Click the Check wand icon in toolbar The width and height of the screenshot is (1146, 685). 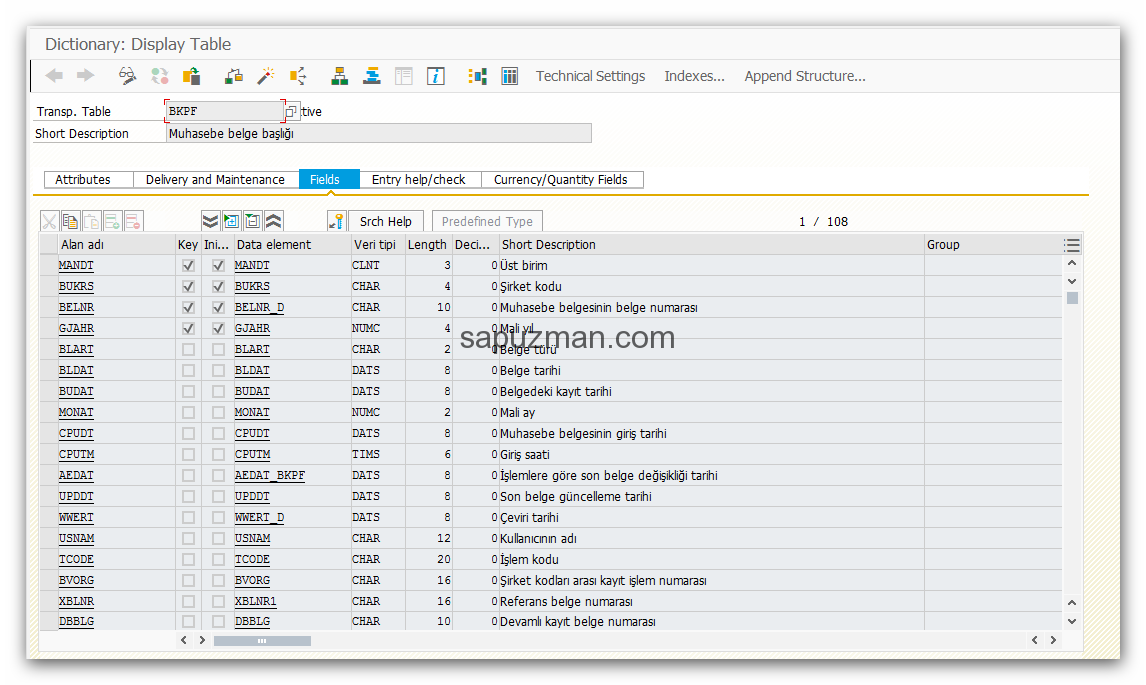(265, 76)
